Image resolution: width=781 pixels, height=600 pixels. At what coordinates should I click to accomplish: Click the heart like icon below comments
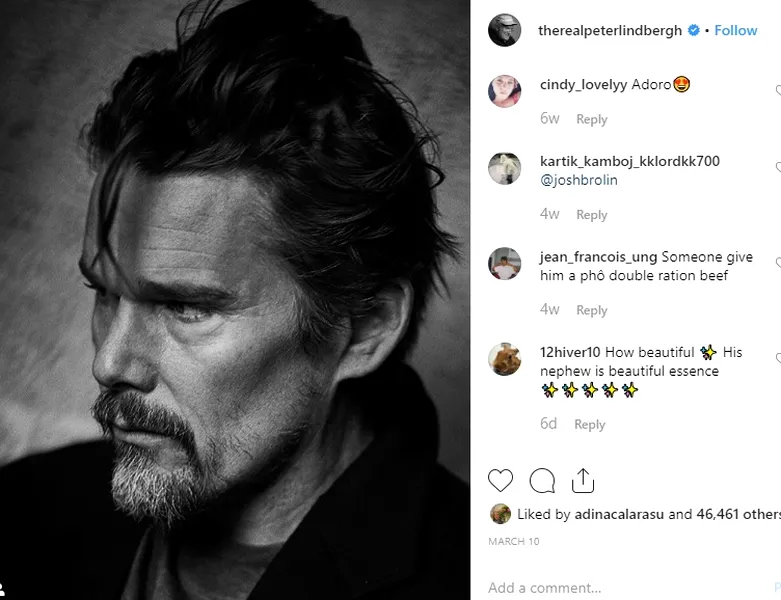coord(501,481)
